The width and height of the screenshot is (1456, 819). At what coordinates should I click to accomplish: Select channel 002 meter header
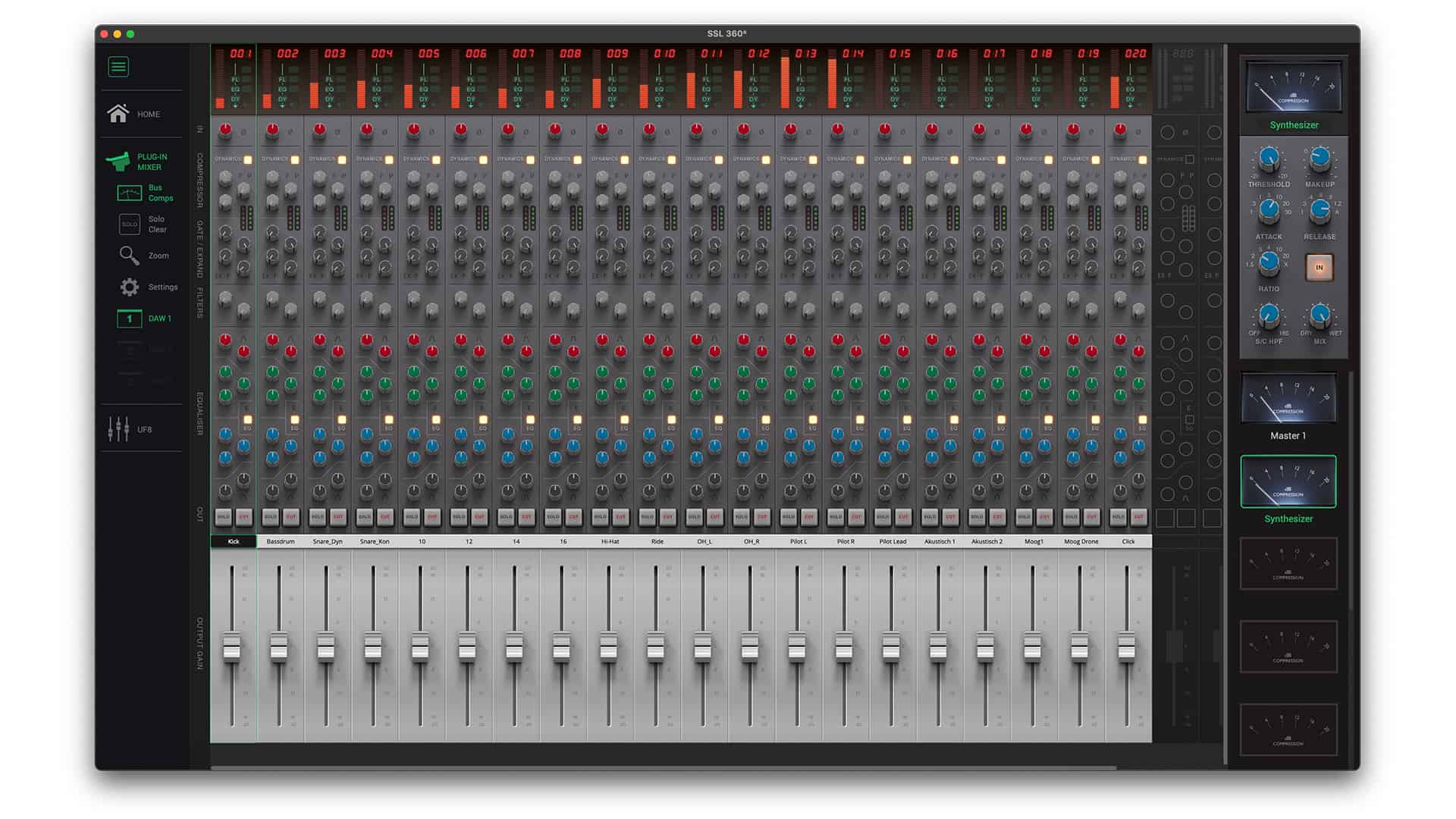[x=281, y=79]
